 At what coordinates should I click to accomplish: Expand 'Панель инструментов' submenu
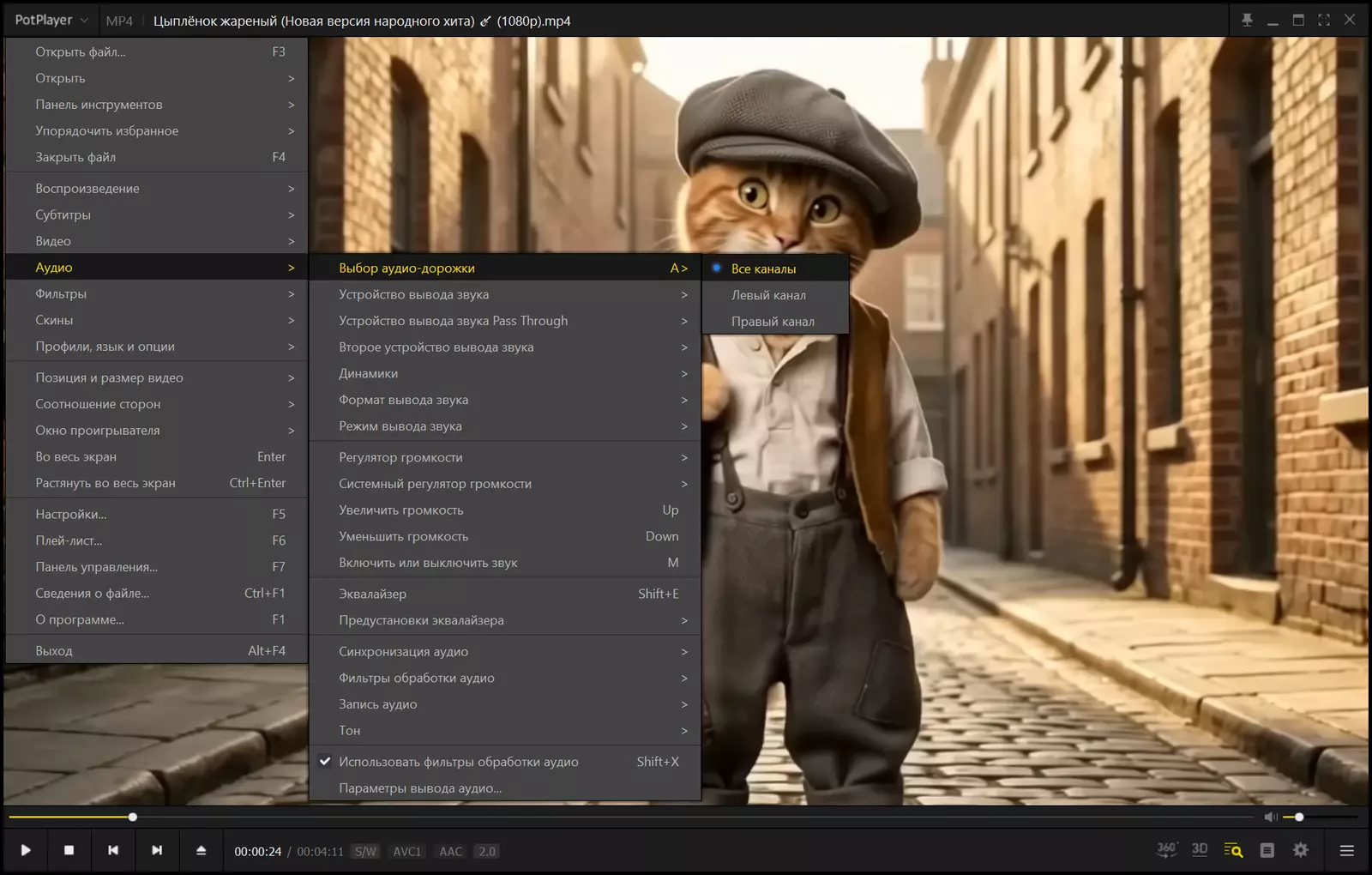[x=157, y=105]
